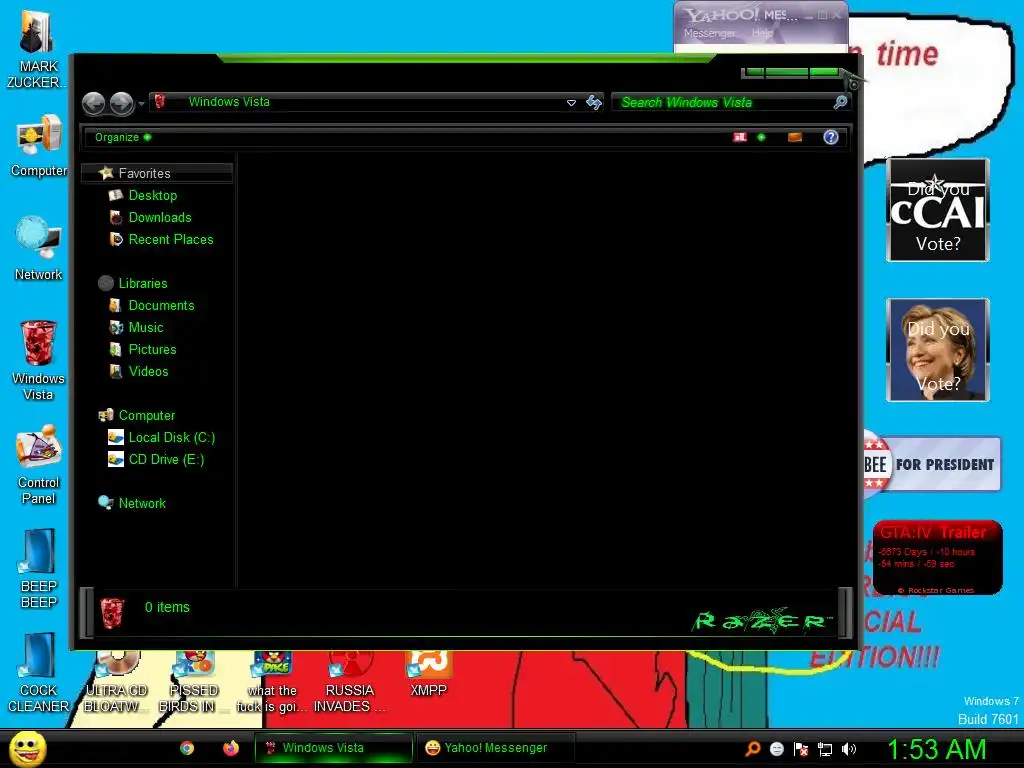Select the ULTRA CD BLOATW desktop shortcut
Viewport: 1024px width, 768px height.
click(116, 682)
